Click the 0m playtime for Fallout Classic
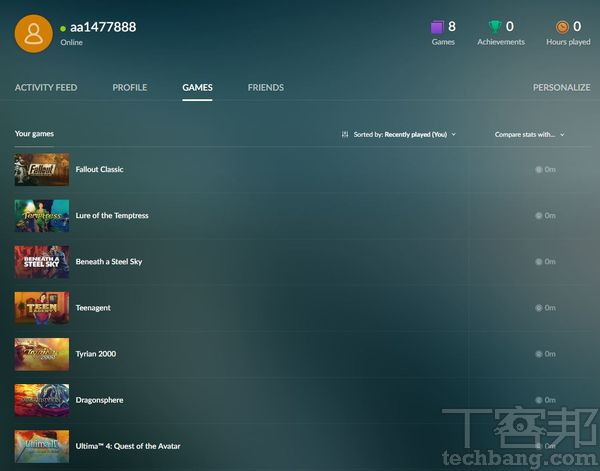This screenshot has height=471, width=600. click(x=550, y=169)
